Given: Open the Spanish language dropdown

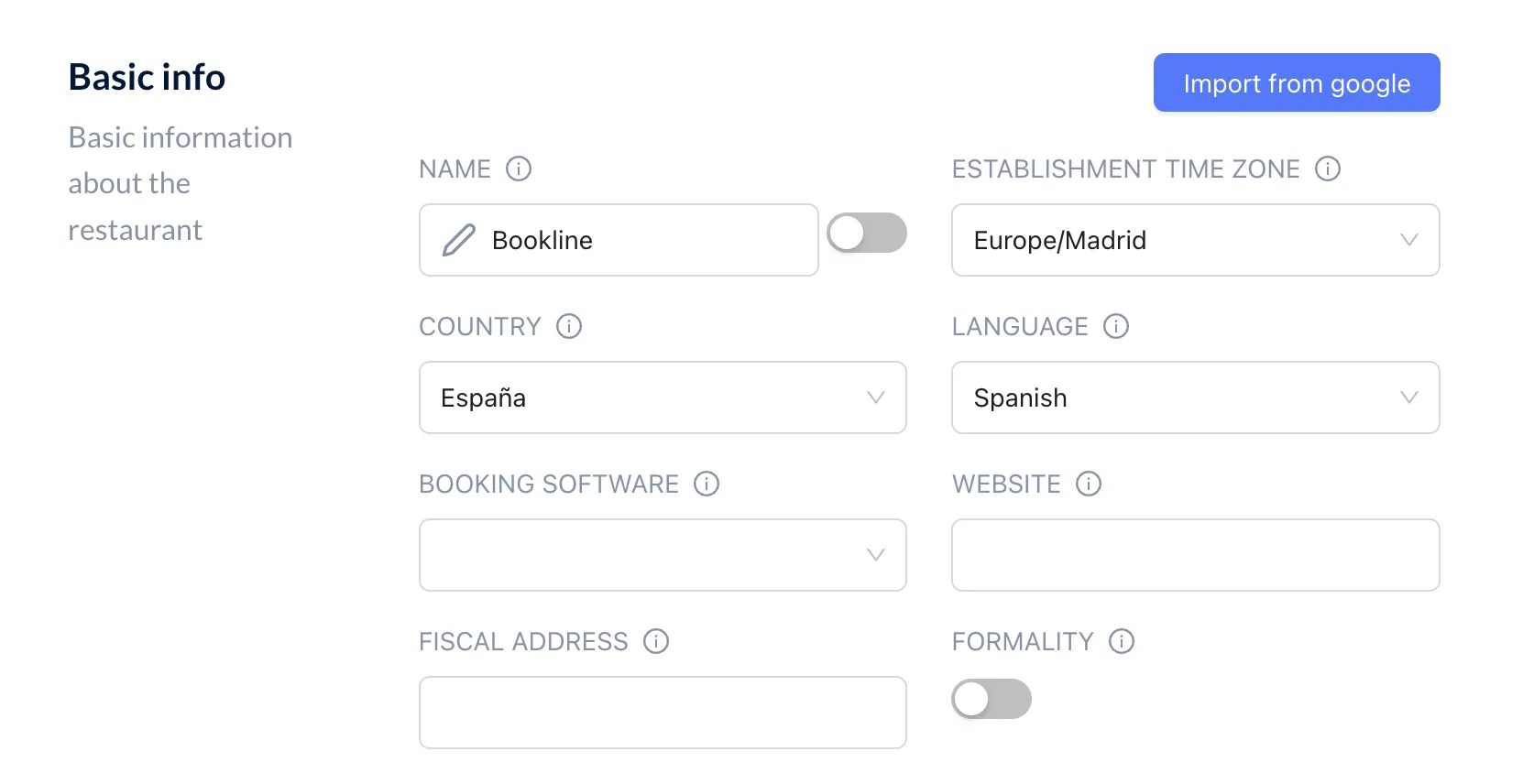Looking at the screenshot, I should click(x=1196, y=397).
